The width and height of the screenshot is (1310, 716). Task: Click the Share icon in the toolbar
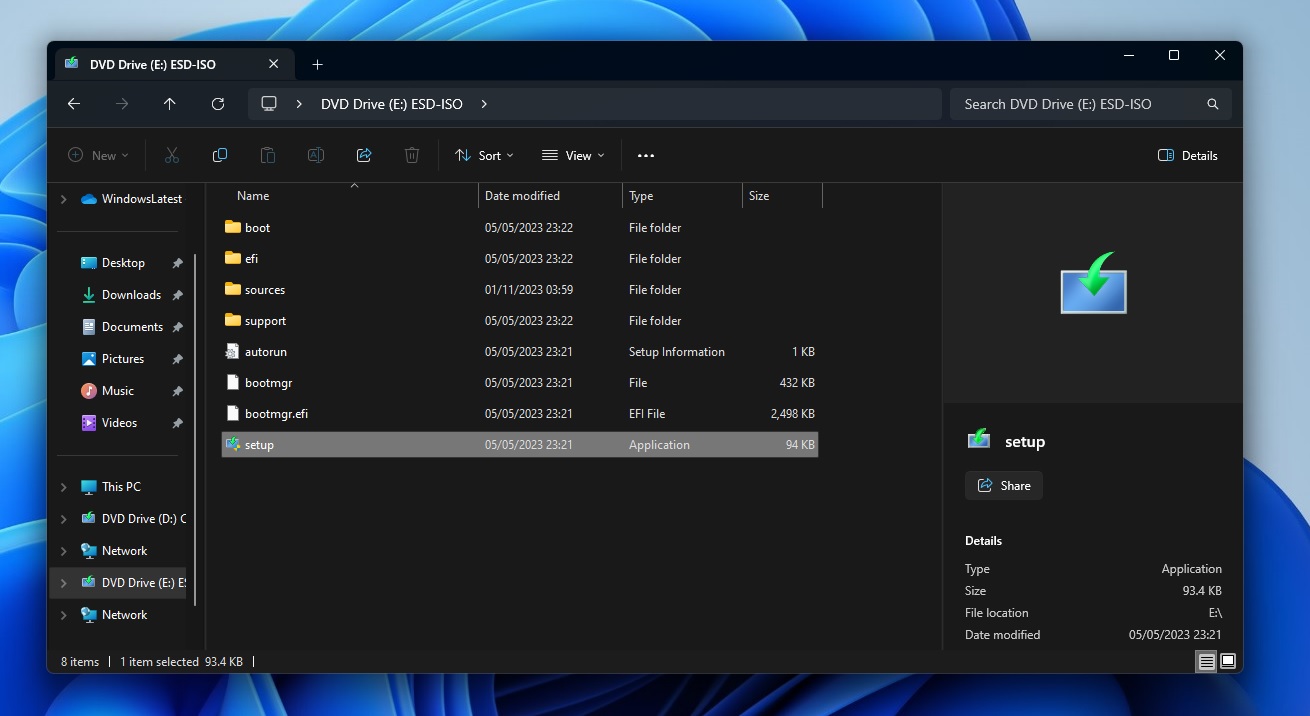coord(364,155)
